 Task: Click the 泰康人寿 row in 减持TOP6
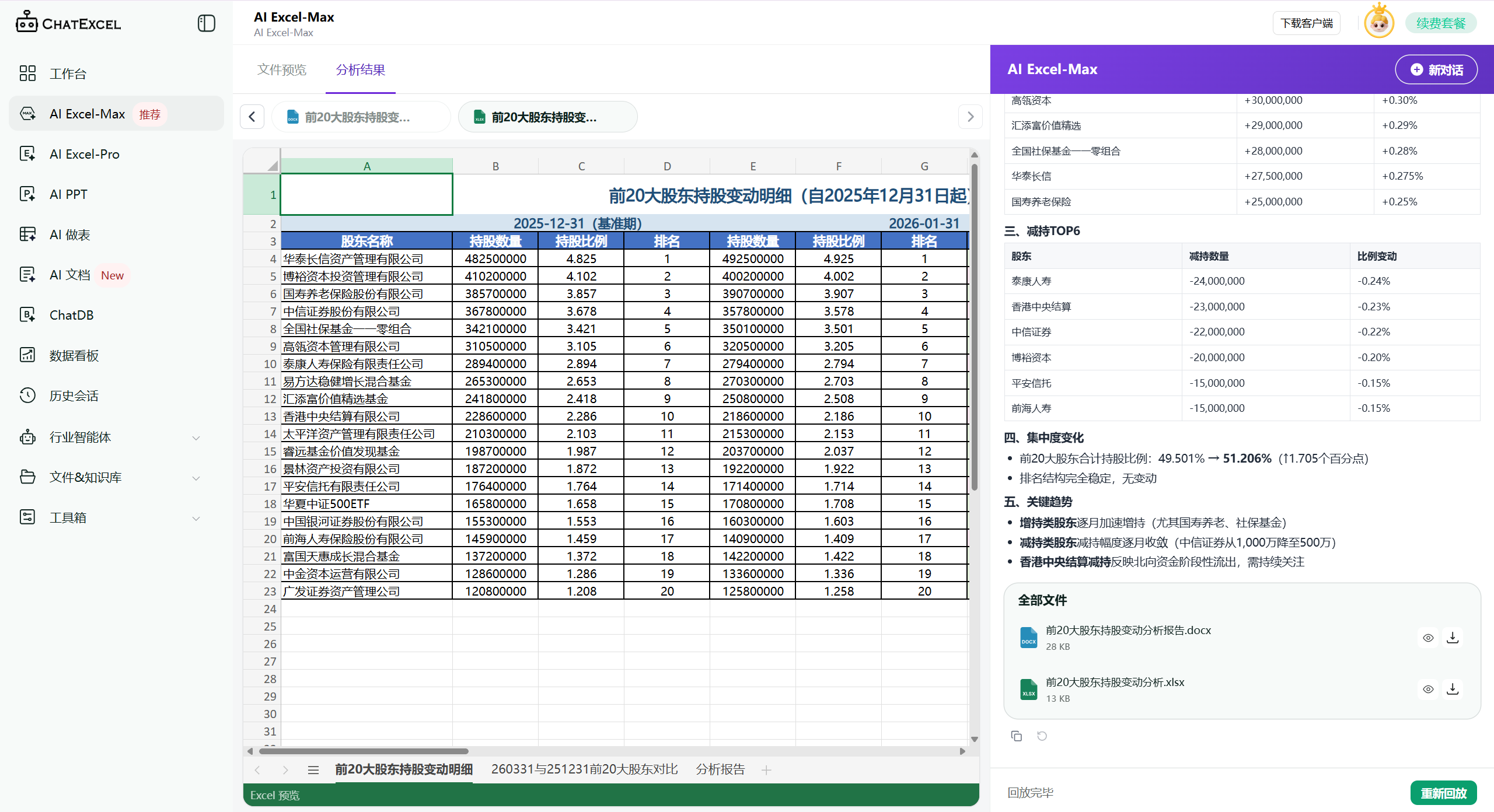pyautogui.click(x=1242, y=281)
